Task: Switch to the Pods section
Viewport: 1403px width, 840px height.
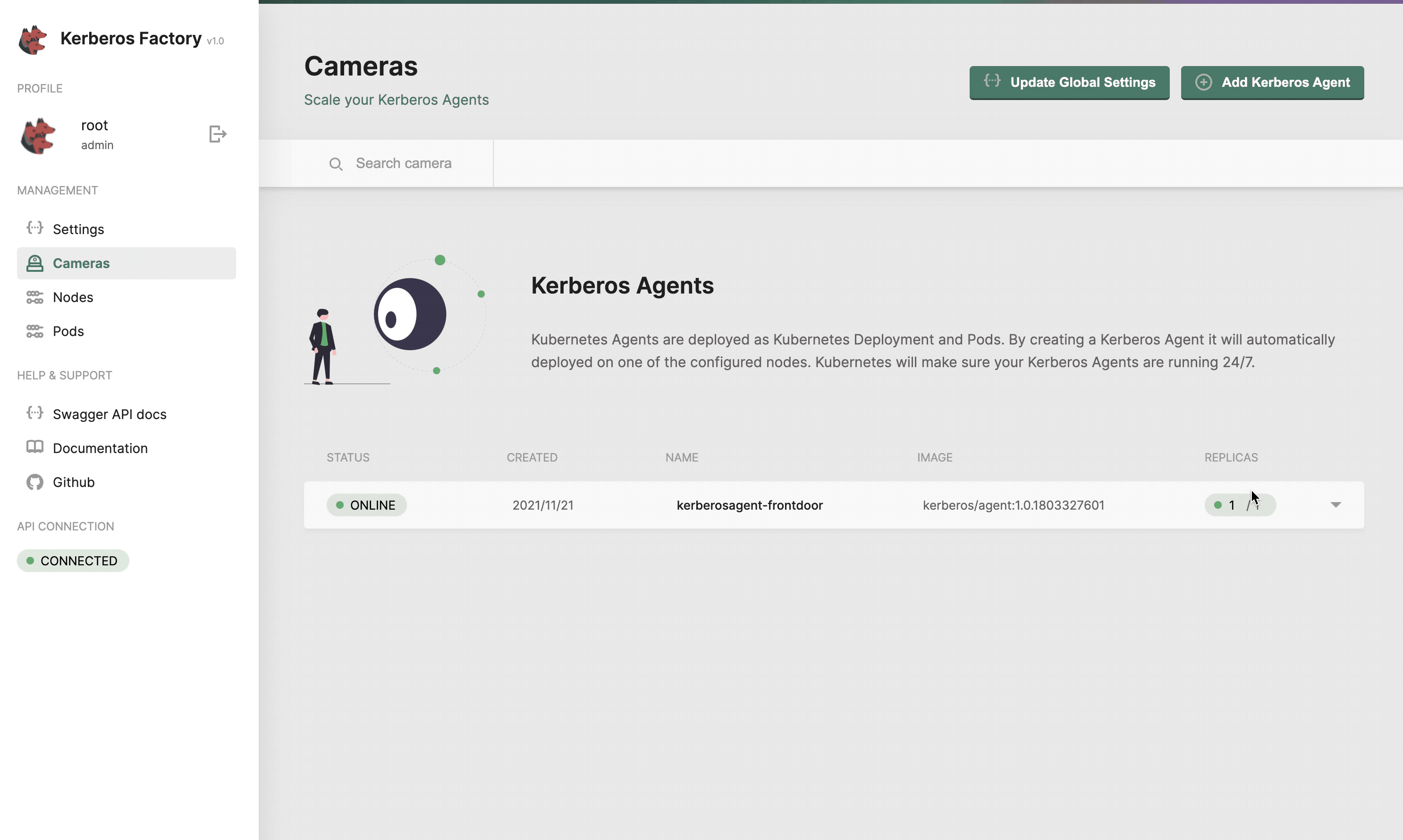Action: tap(68, 331)
